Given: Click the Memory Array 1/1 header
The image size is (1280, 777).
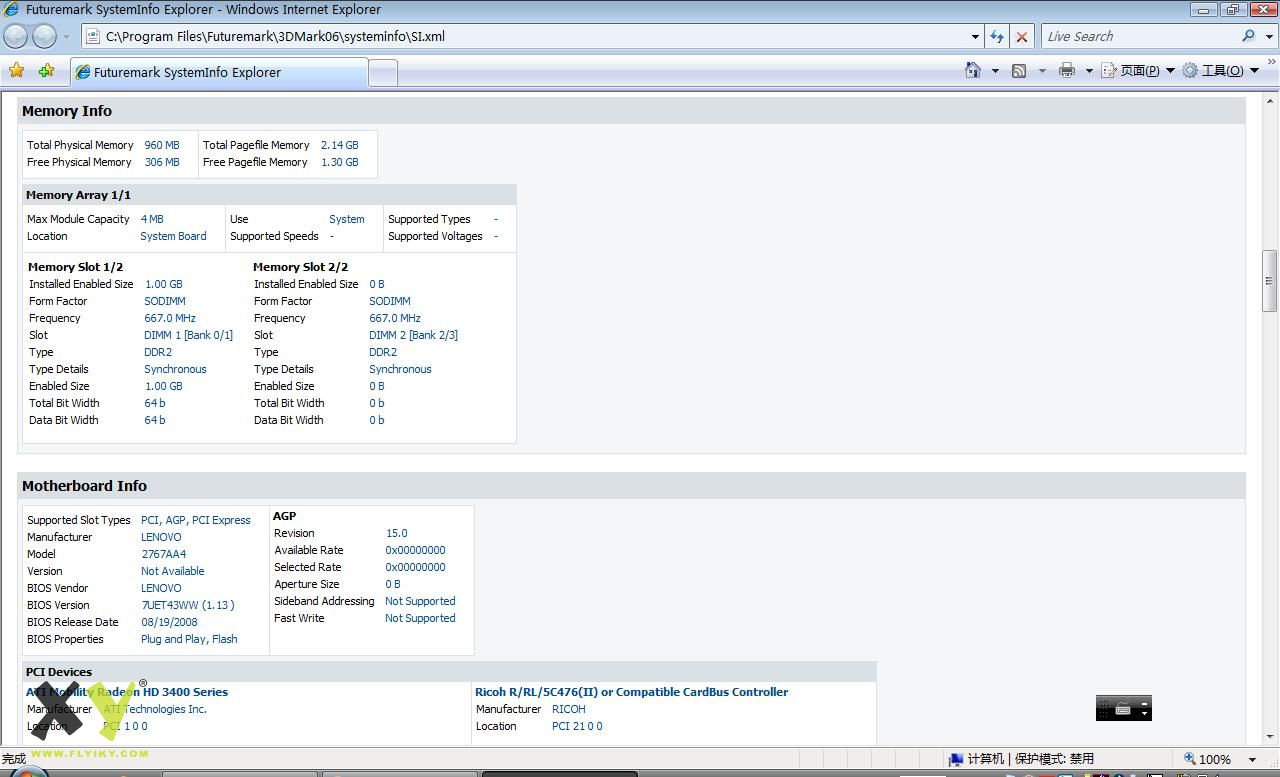Looking at the screenshot, I should (x=78, y=195).
